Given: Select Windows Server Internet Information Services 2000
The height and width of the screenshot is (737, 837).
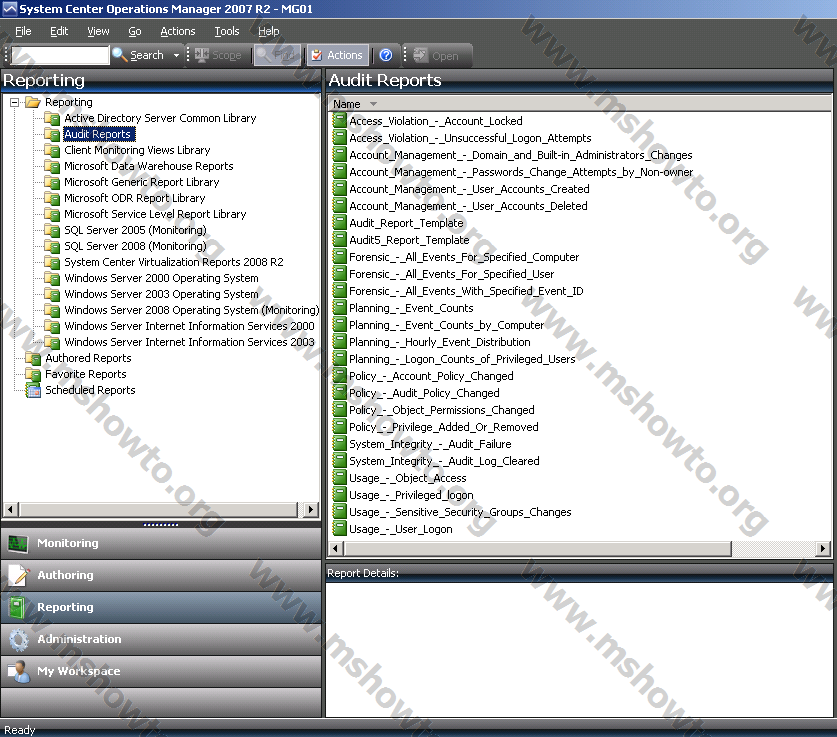Looking at the screenshot, I should tap(189, 326).
